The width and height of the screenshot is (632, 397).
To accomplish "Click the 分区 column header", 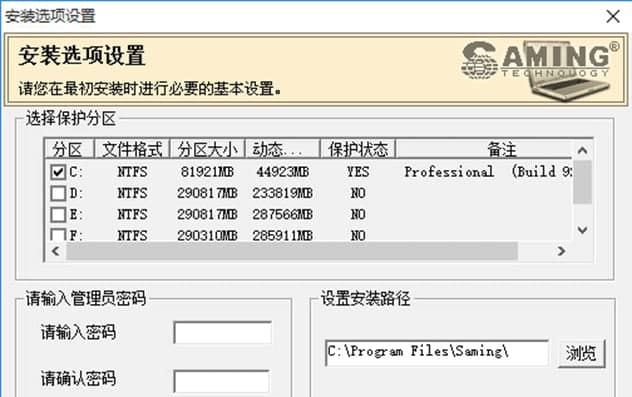I will pyautogui.click(x=69, y=149).
